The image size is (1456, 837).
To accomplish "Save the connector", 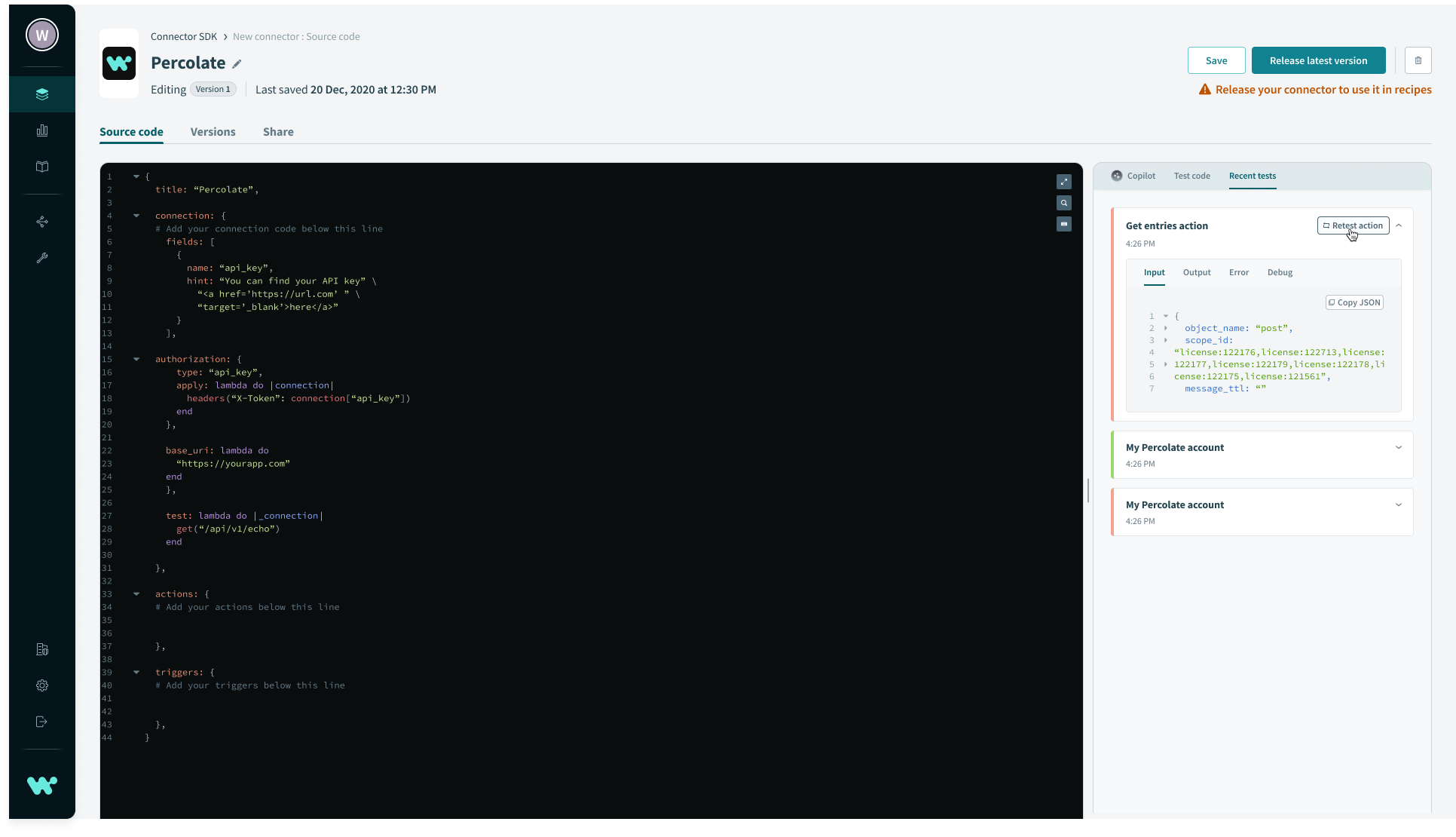I will click(x=1216, y=60).
